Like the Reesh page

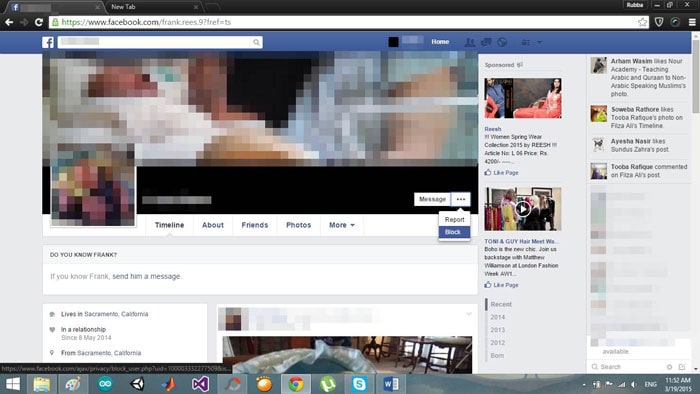tap(501, 173)
